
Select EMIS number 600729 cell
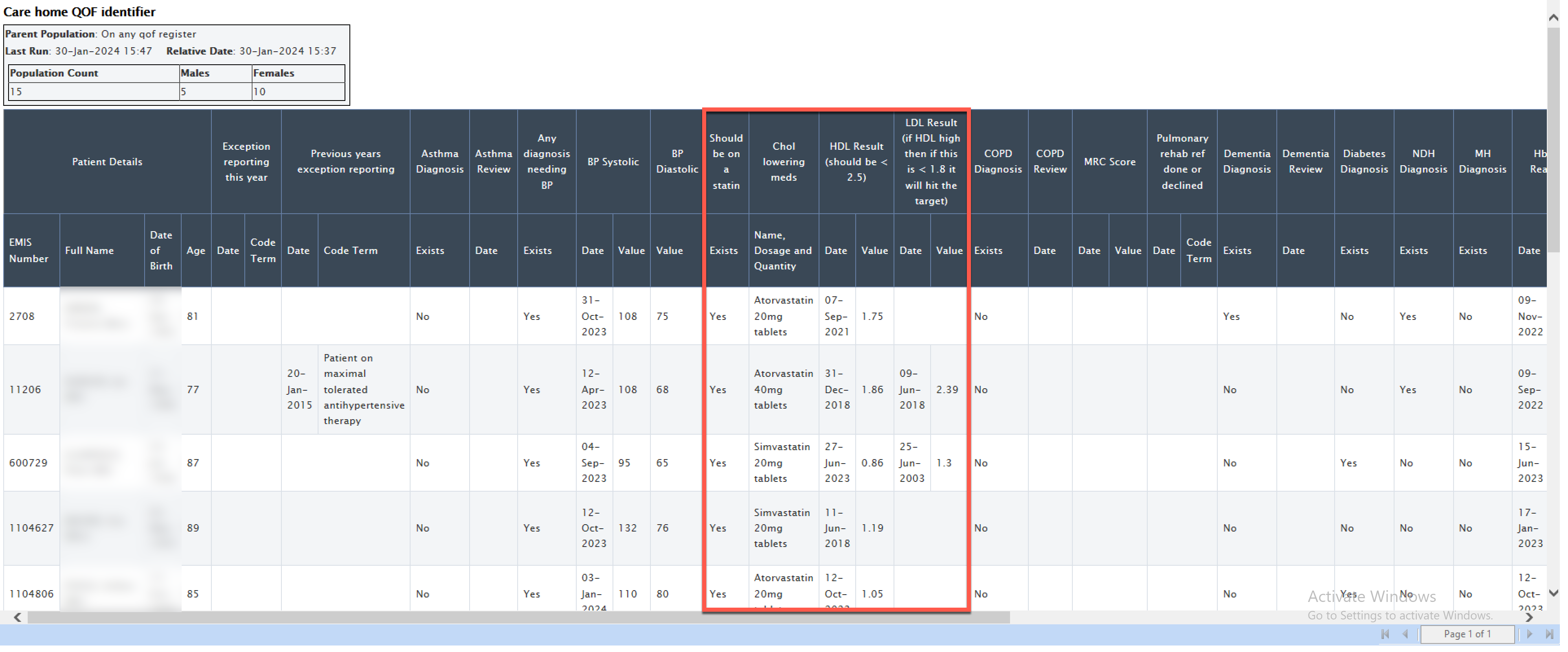[32, 463]
